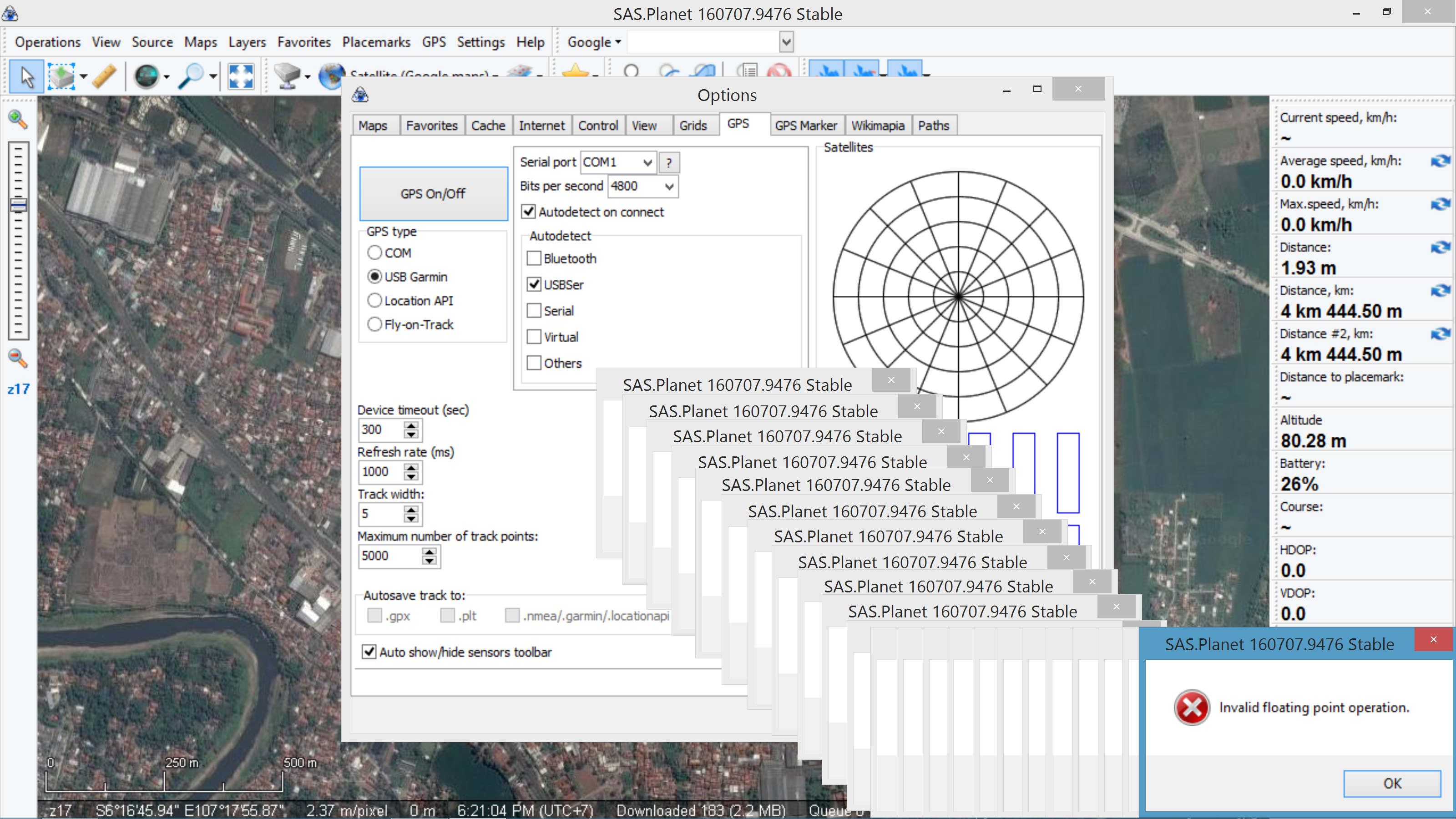Click the ruler distance measurement tool
The width and height of the screenshot is (1456, 819).
click(104, 76)
